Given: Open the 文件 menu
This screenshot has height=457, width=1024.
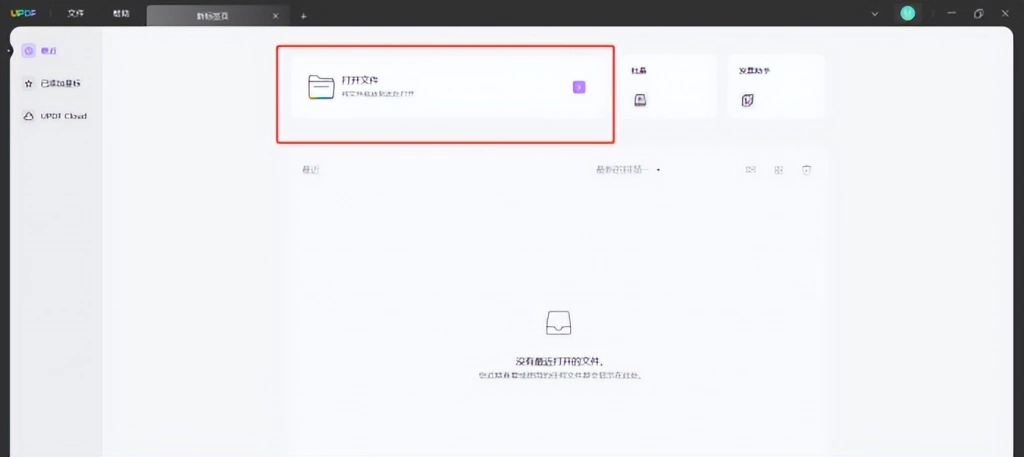Looking at the screenshot, I should pos(76,14).
